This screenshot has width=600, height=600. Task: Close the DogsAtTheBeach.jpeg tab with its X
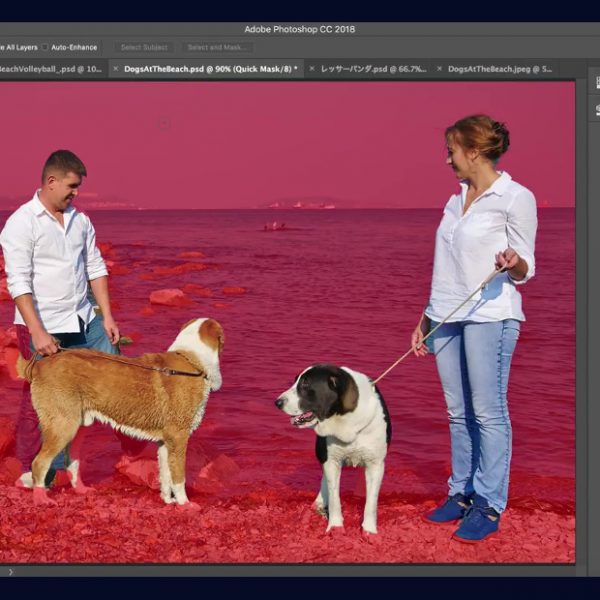point(439,69)
